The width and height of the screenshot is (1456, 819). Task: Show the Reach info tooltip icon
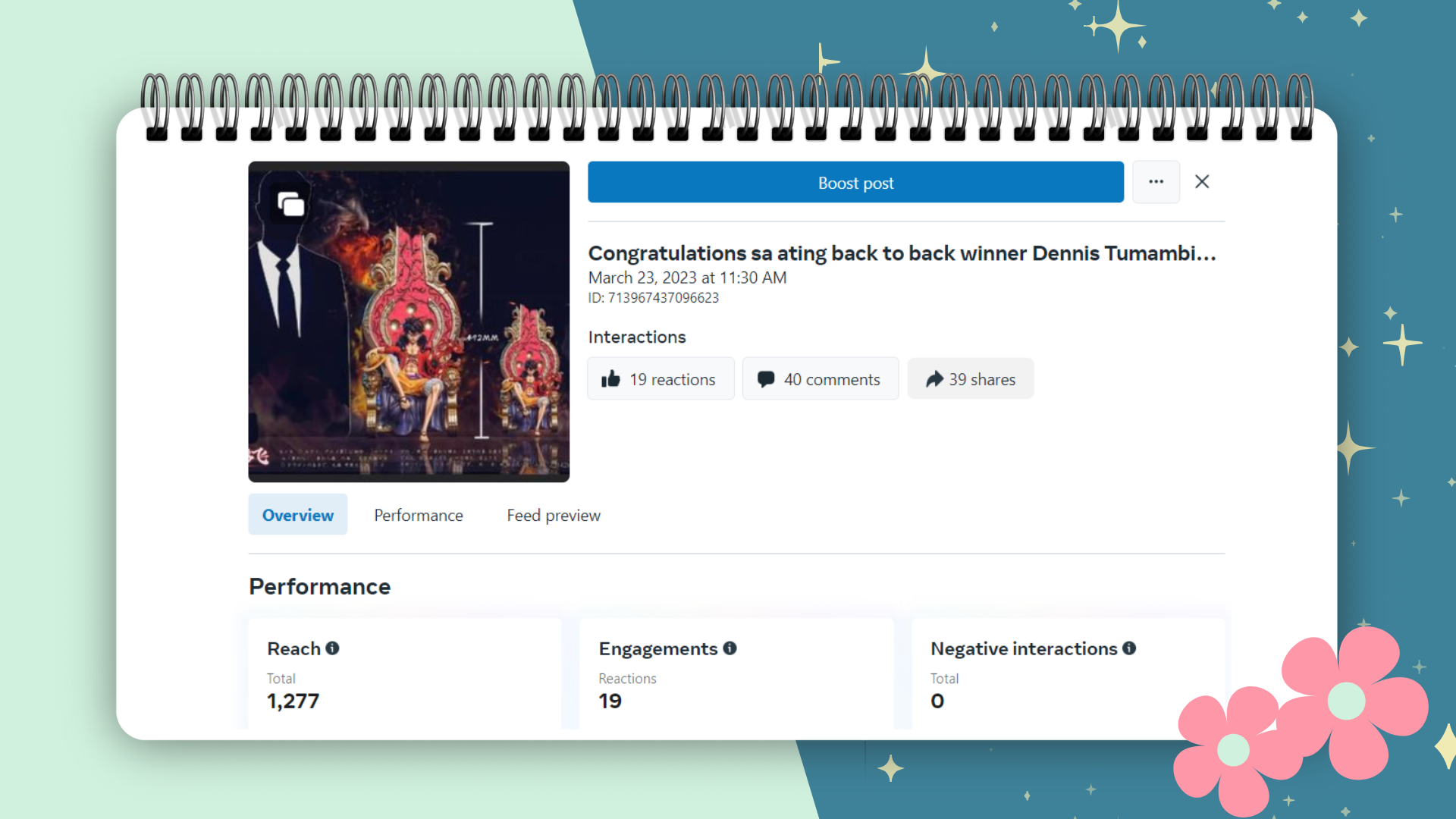(x=332, y=648)
